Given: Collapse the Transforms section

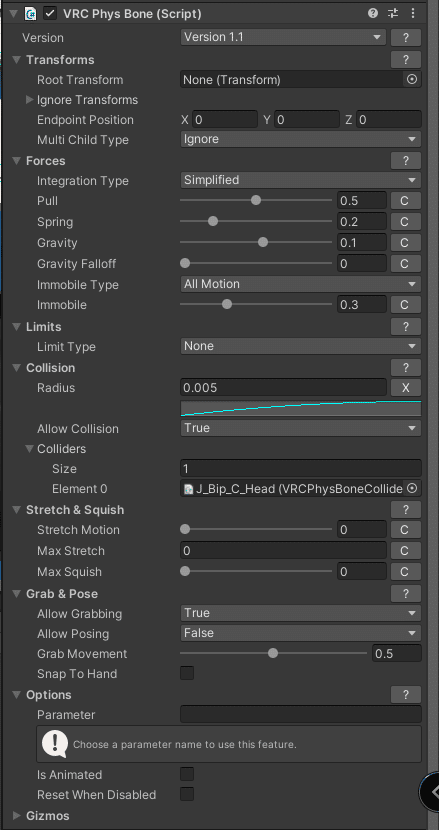Looking at the screenshot, I should click(x=16, y=59).
